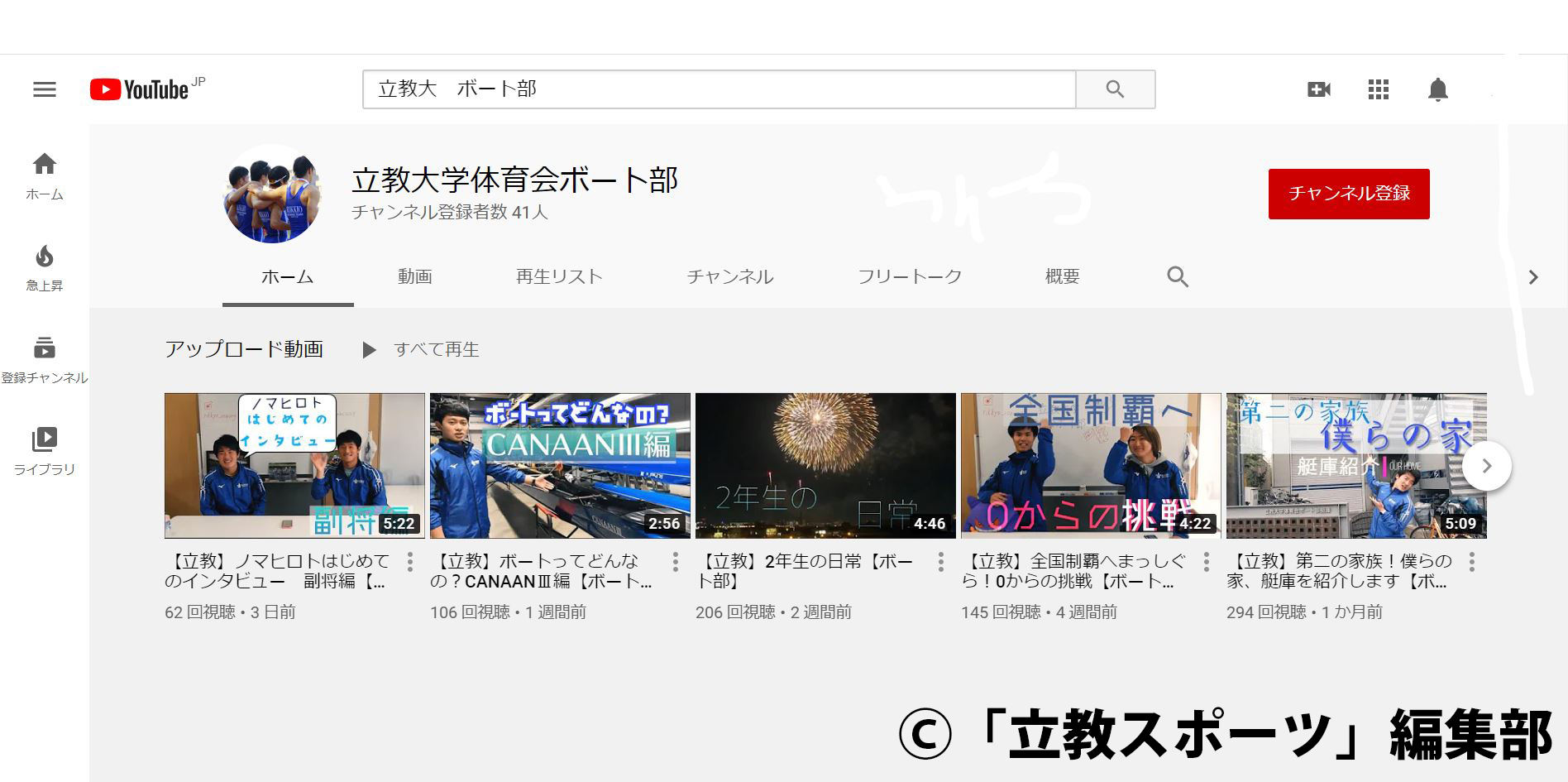Subscribe with チャンネル登録 button
This screenshot has height=782, width=1568.
[1349, 194]
